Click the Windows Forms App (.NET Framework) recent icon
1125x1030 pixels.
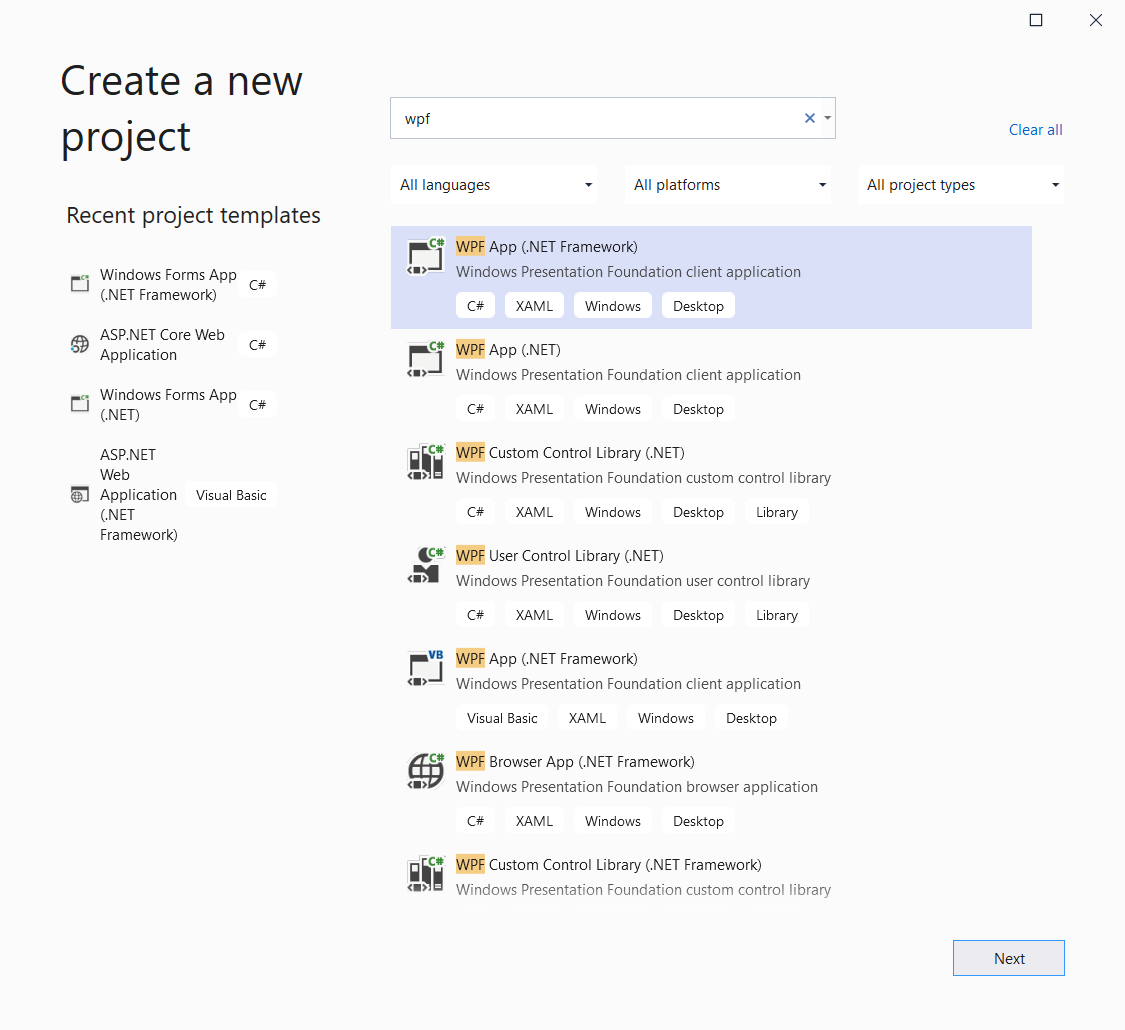point(79,284)
